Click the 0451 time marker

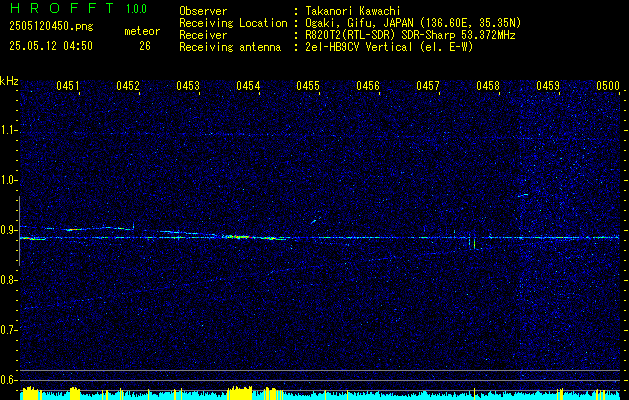(x=68, y=85)
